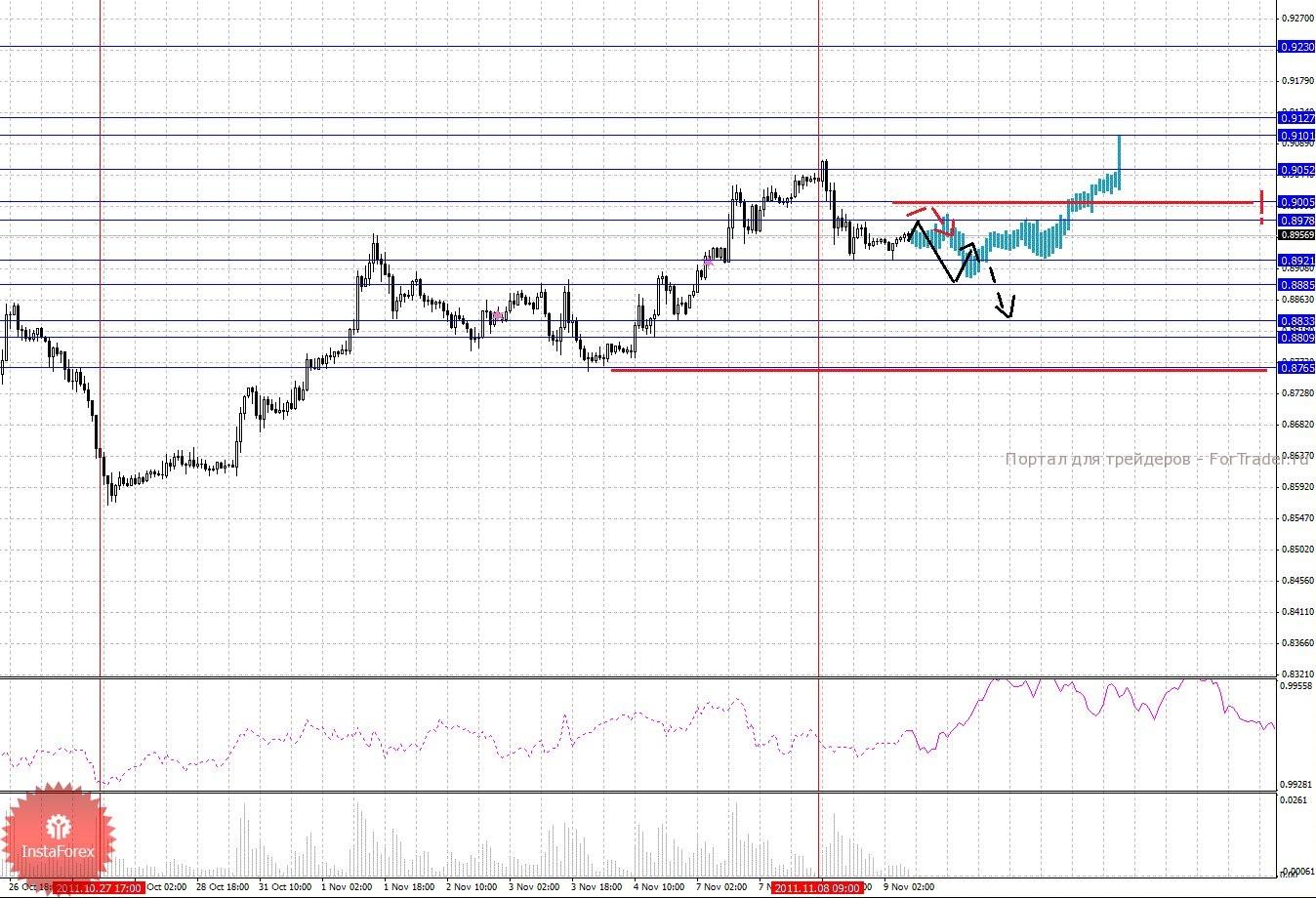
Task: Click the 3 Nov 02:00 time label
Action: (x=536, y=888)
